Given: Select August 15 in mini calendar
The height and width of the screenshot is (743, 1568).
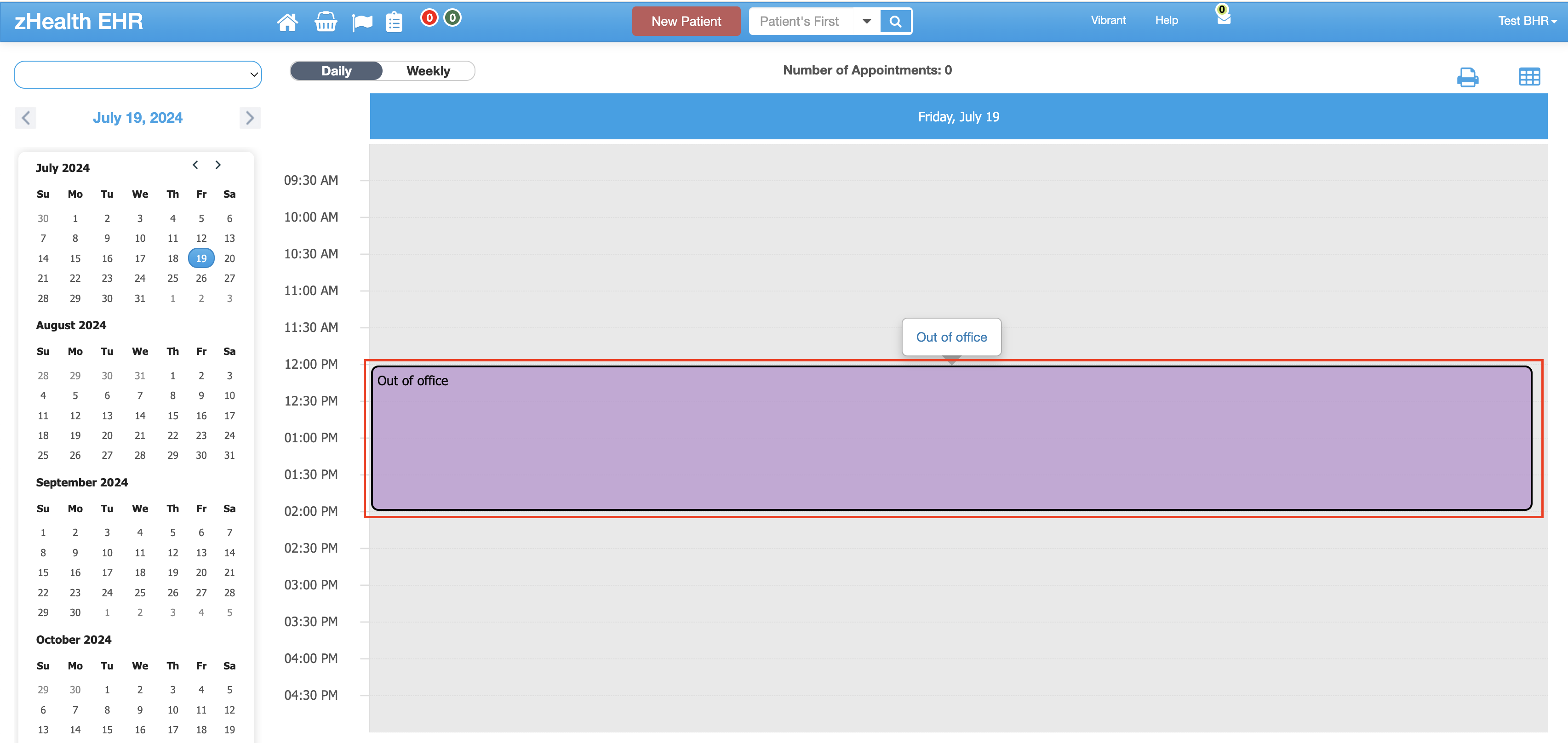Looking at the screenshot, I should point(173,416).
